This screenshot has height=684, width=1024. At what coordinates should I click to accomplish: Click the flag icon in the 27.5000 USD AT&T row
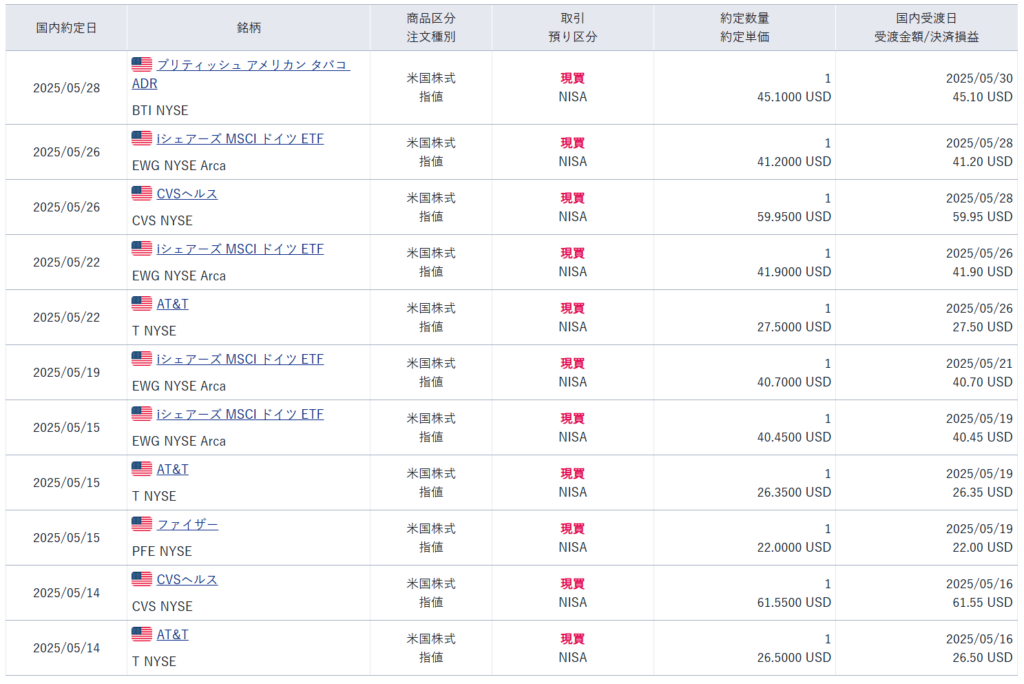[142, 304]
